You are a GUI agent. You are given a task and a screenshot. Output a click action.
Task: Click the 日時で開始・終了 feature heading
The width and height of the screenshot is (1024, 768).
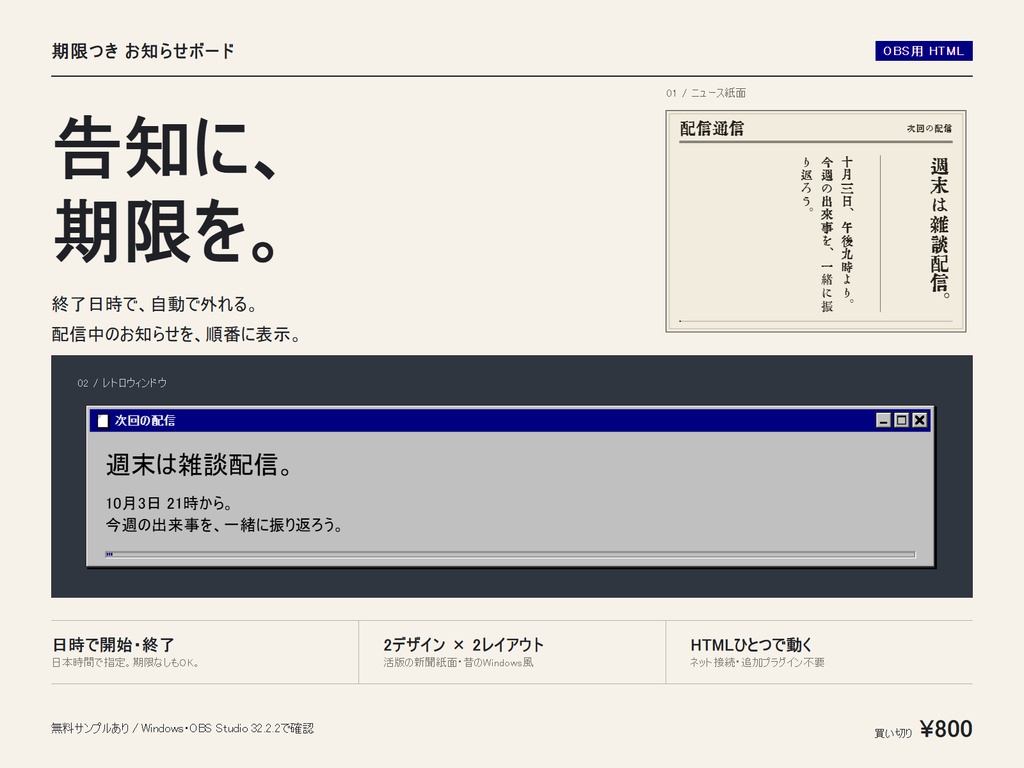coord(113,645)
